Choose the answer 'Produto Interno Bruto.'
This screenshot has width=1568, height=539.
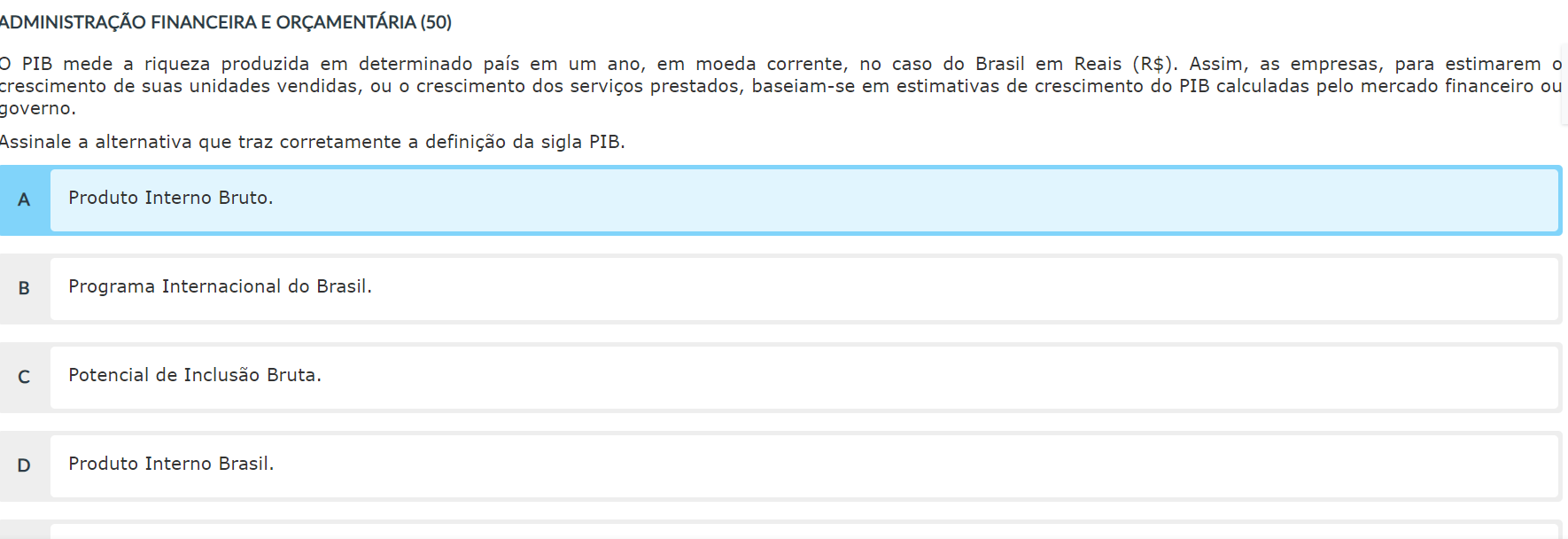click(171, 199)
